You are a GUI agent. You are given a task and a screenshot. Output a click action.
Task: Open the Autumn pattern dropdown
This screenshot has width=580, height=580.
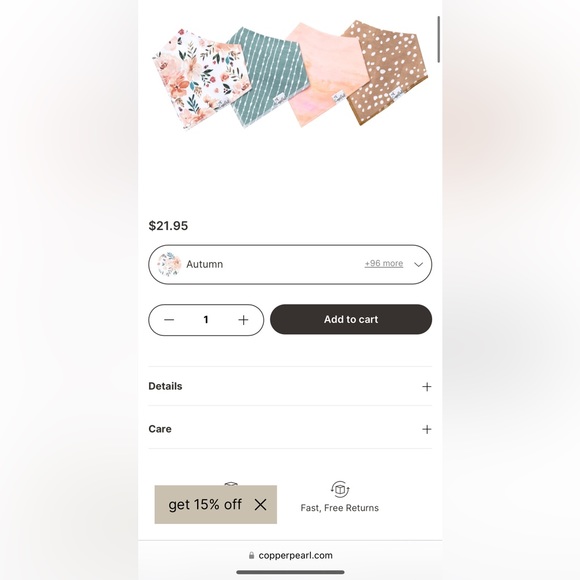point(290,264)
